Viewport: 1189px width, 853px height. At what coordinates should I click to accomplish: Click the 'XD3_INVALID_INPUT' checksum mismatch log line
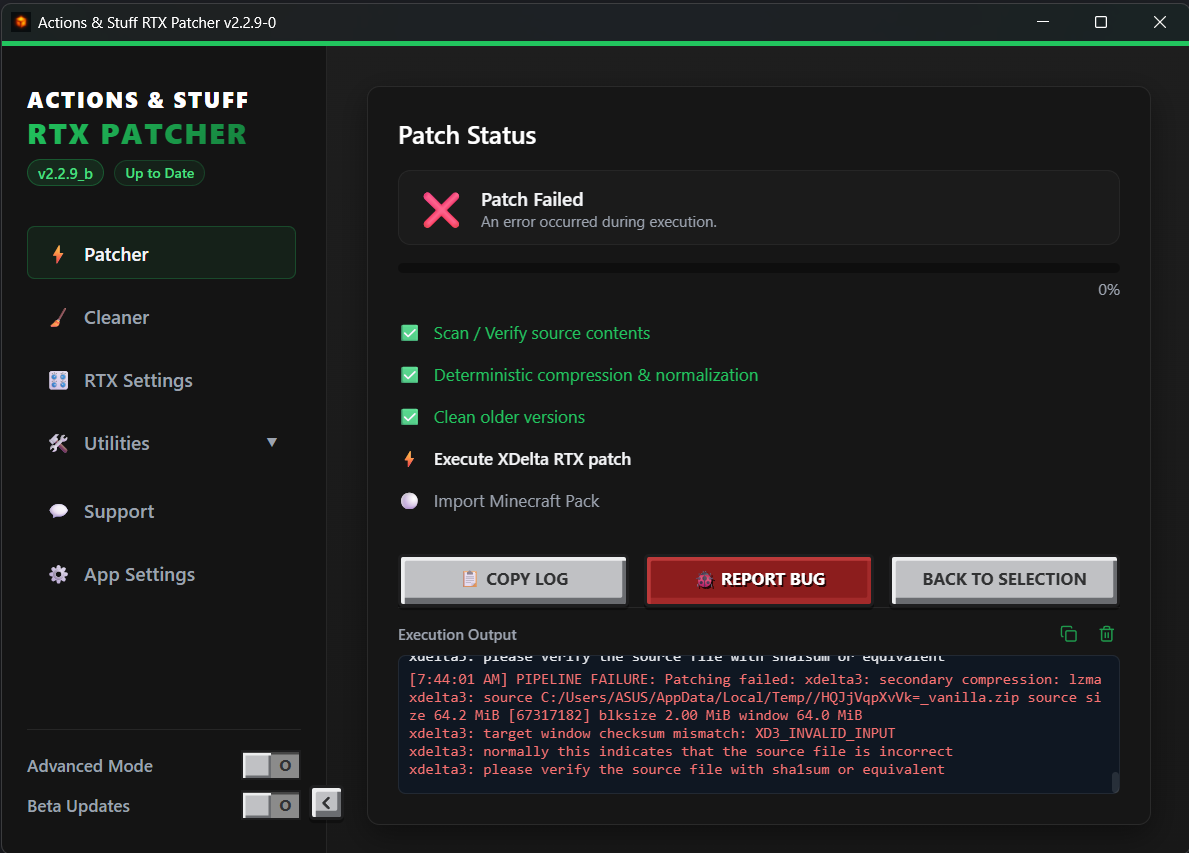point(652,733)
